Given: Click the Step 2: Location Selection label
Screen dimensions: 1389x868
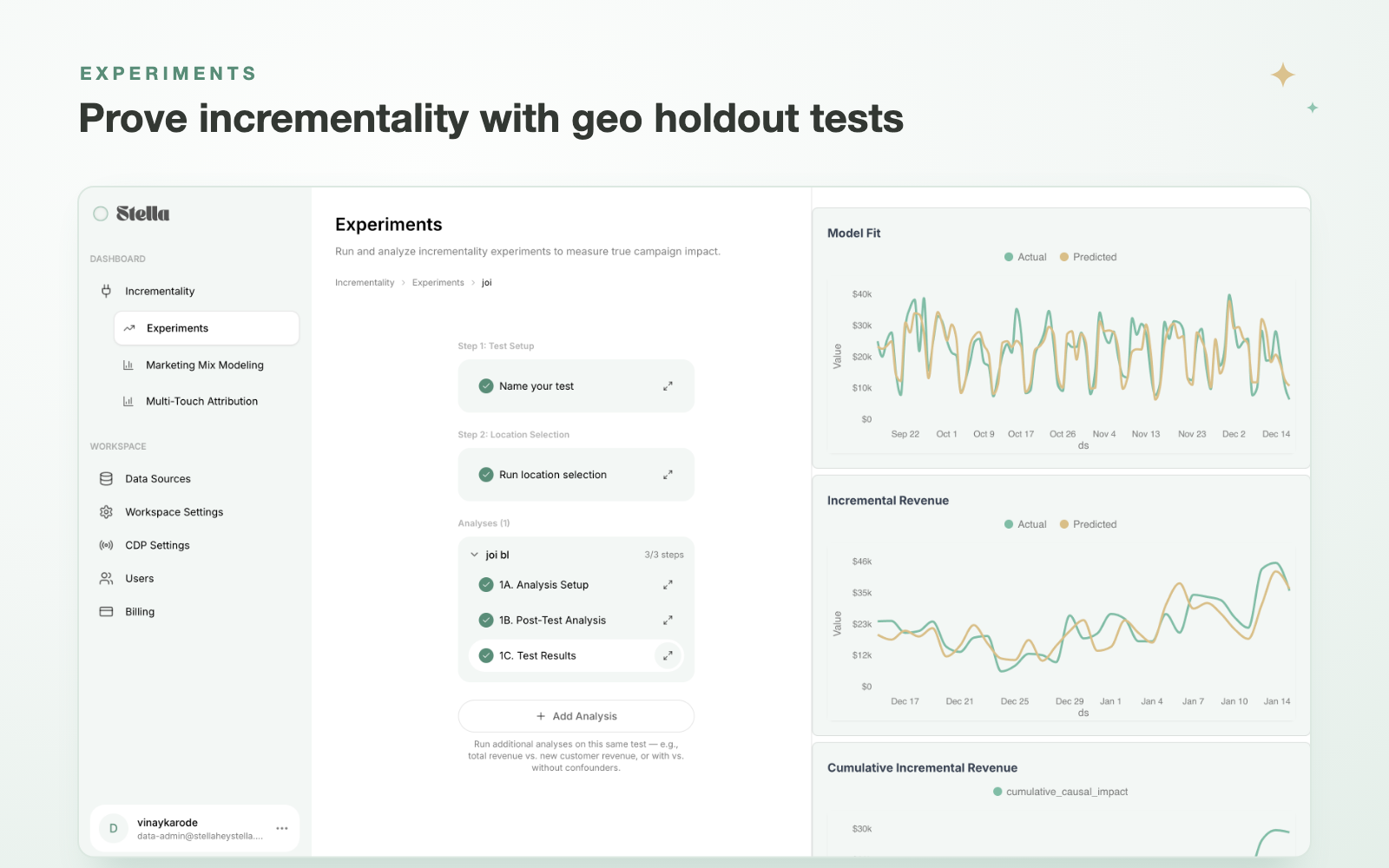Looking at the screenshot, I should [514, 435].
